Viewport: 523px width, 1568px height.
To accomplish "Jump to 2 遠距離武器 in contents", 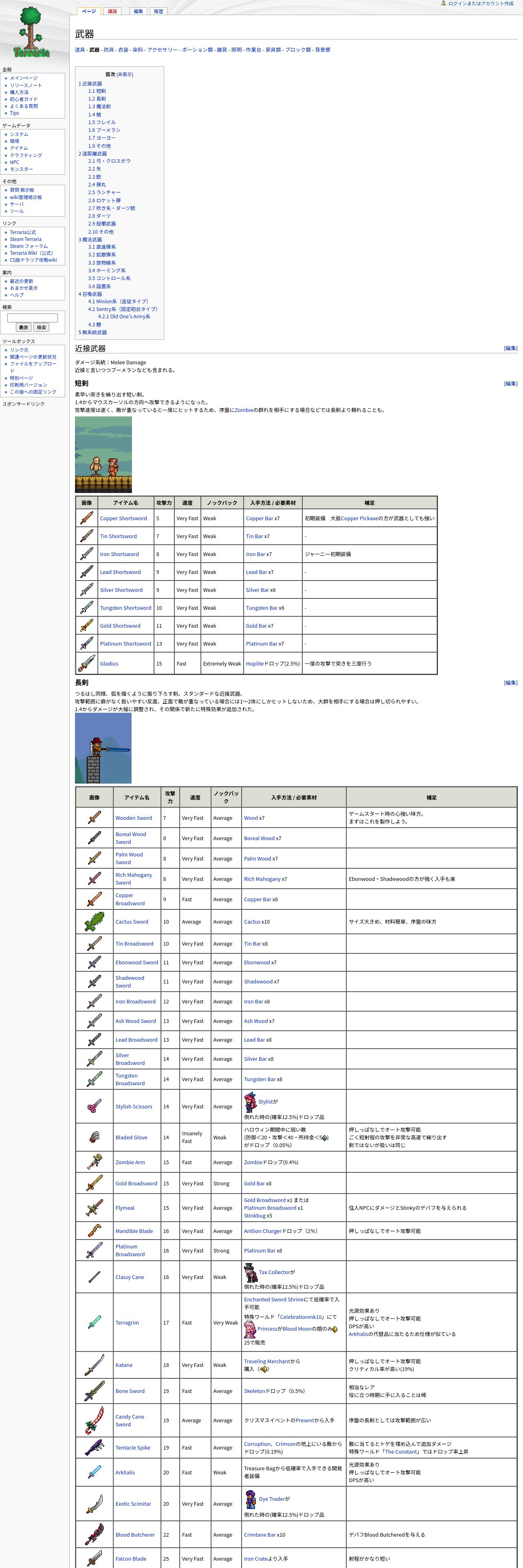I will click(92, 153).
